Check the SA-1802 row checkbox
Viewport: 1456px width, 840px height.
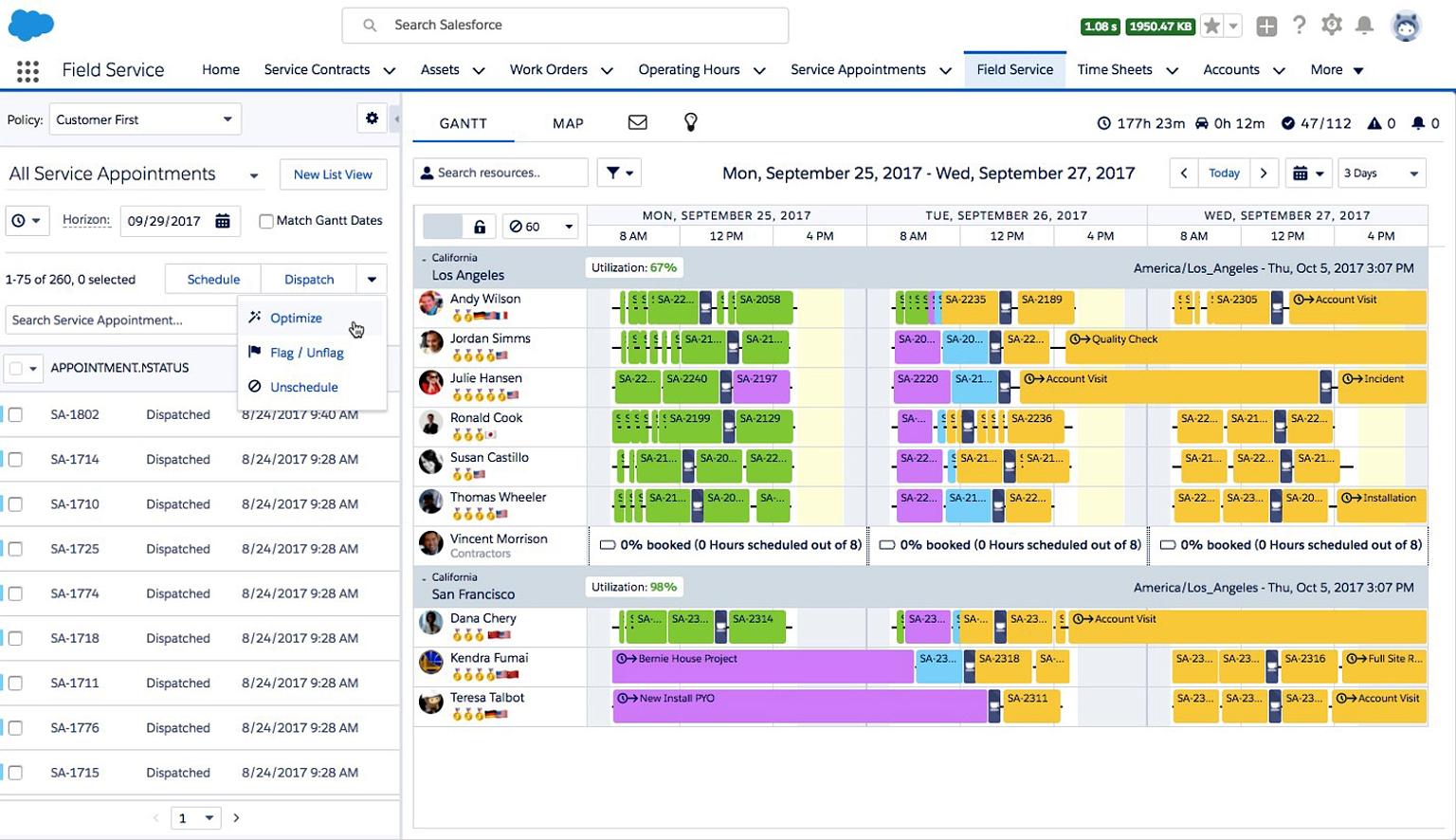coord(15,414)
